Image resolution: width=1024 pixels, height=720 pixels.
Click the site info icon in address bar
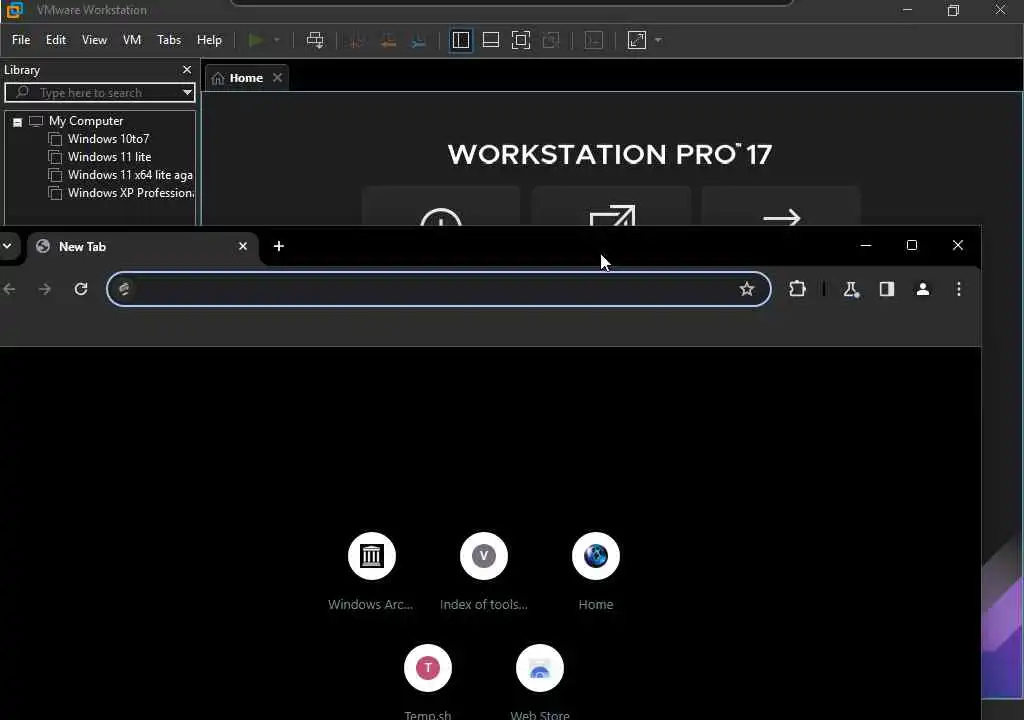124,289
